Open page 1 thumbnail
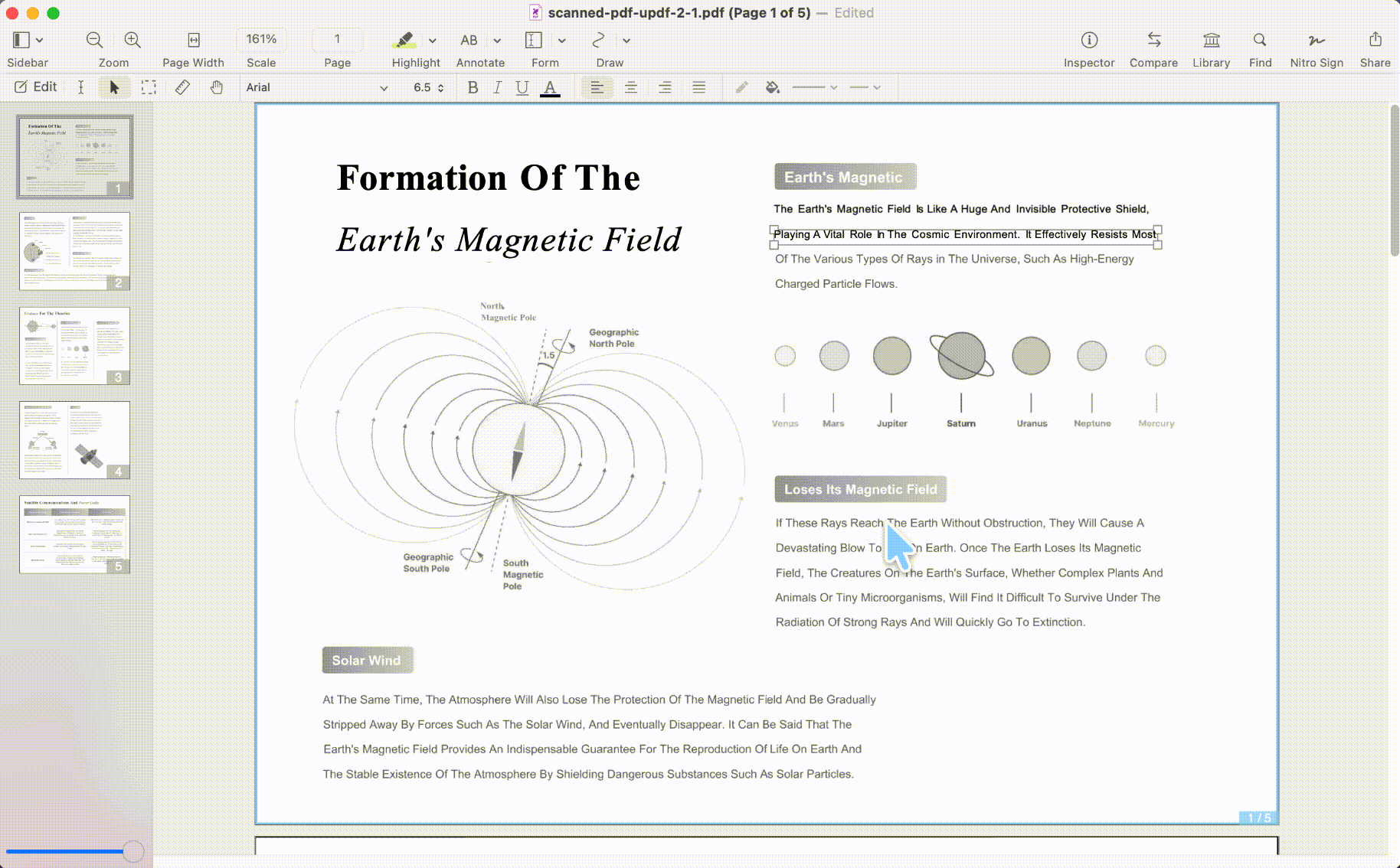The height and width of the screenshot is (868, 1400). click(x=75, y=156)
